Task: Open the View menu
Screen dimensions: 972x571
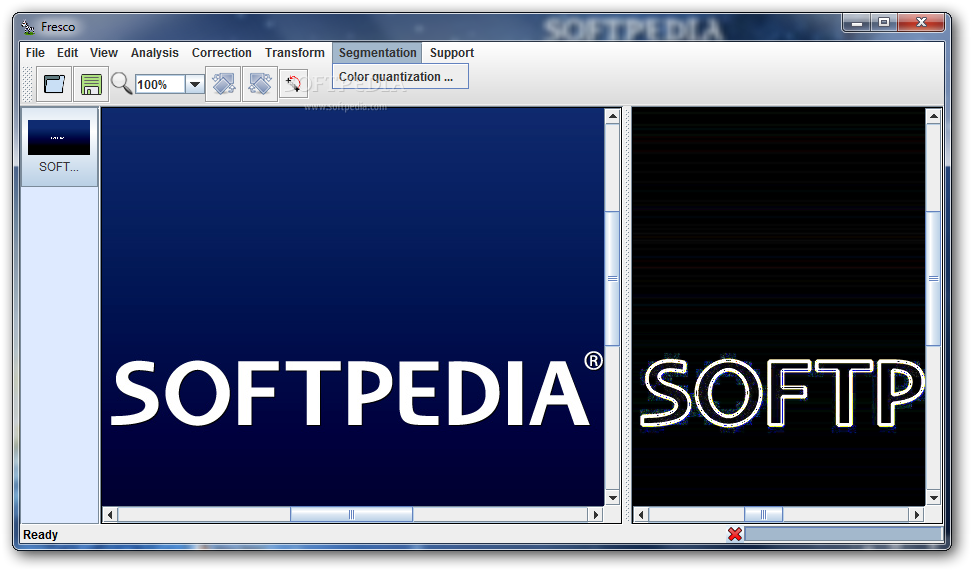Action: [x=104, y=53]
